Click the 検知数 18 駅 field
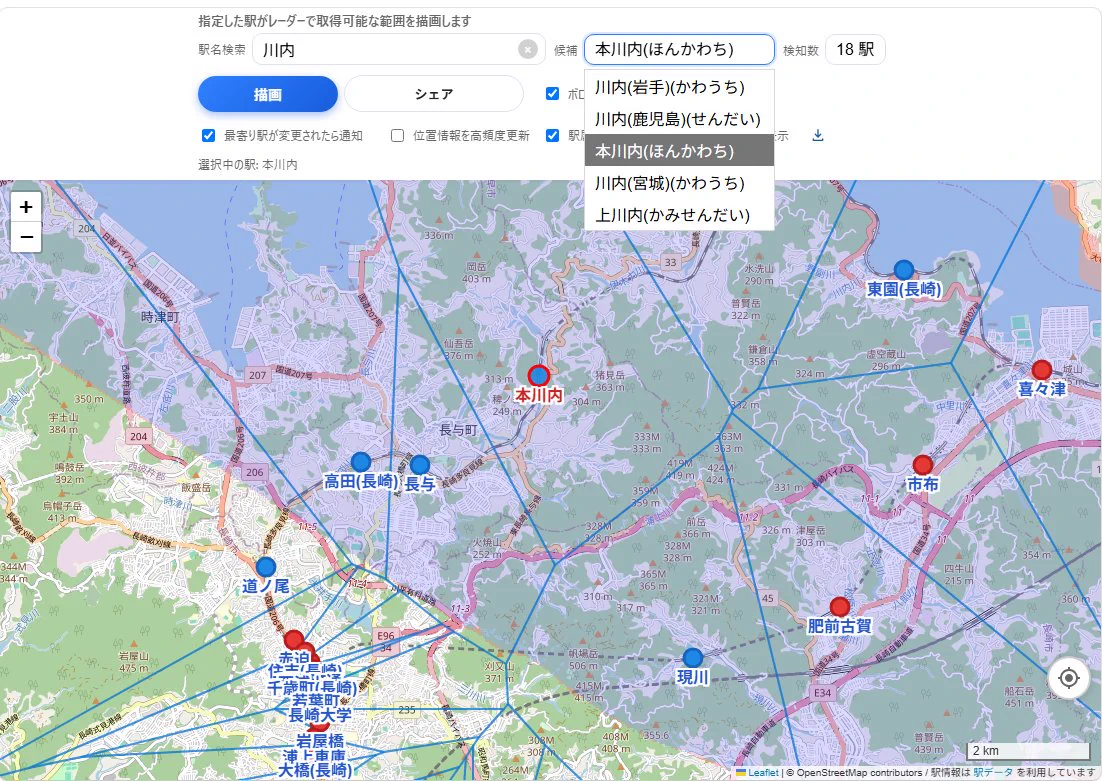 (x=855, y=49)
